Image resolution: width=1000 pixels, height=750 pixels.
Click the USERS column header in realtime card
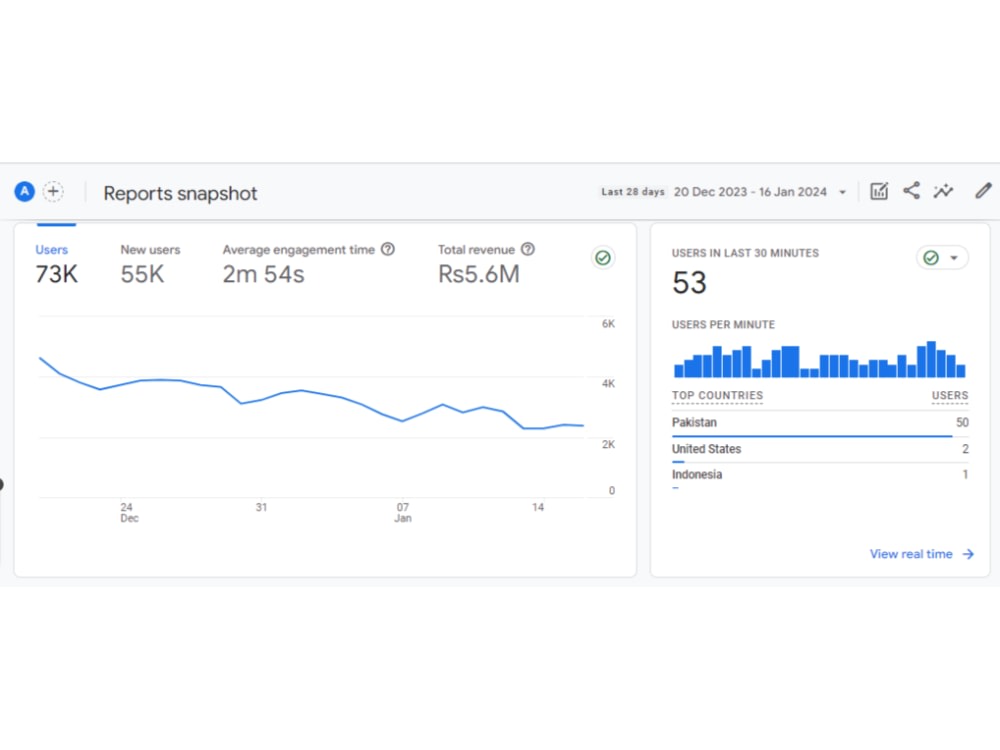950,395
